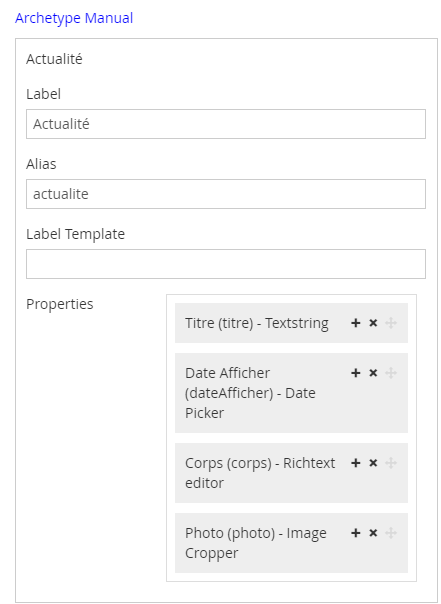441x604 pixels.
Task: Click the empty Label Template field
Action: (226, 264)
